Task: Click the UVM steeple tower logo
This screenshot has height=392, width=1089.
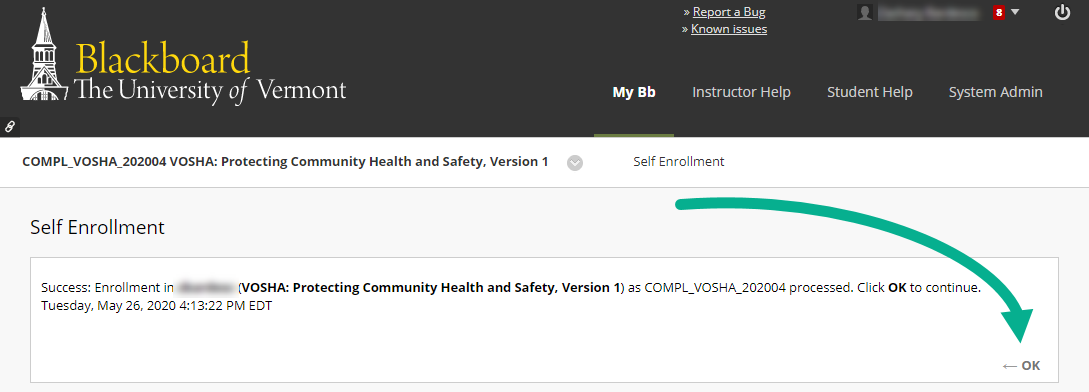Action: (44, 58)
